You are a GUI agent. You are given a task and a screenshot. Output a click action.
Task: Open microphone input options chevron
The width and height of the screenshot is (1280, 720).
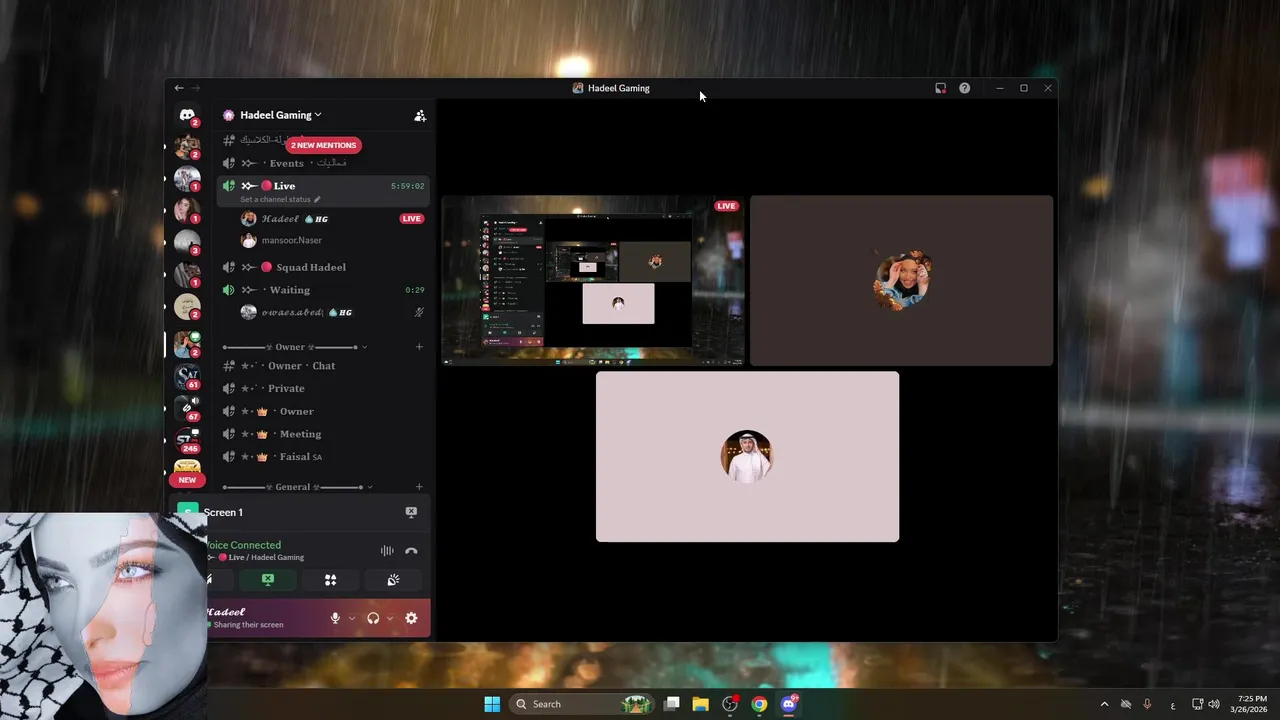pos(352,618)
